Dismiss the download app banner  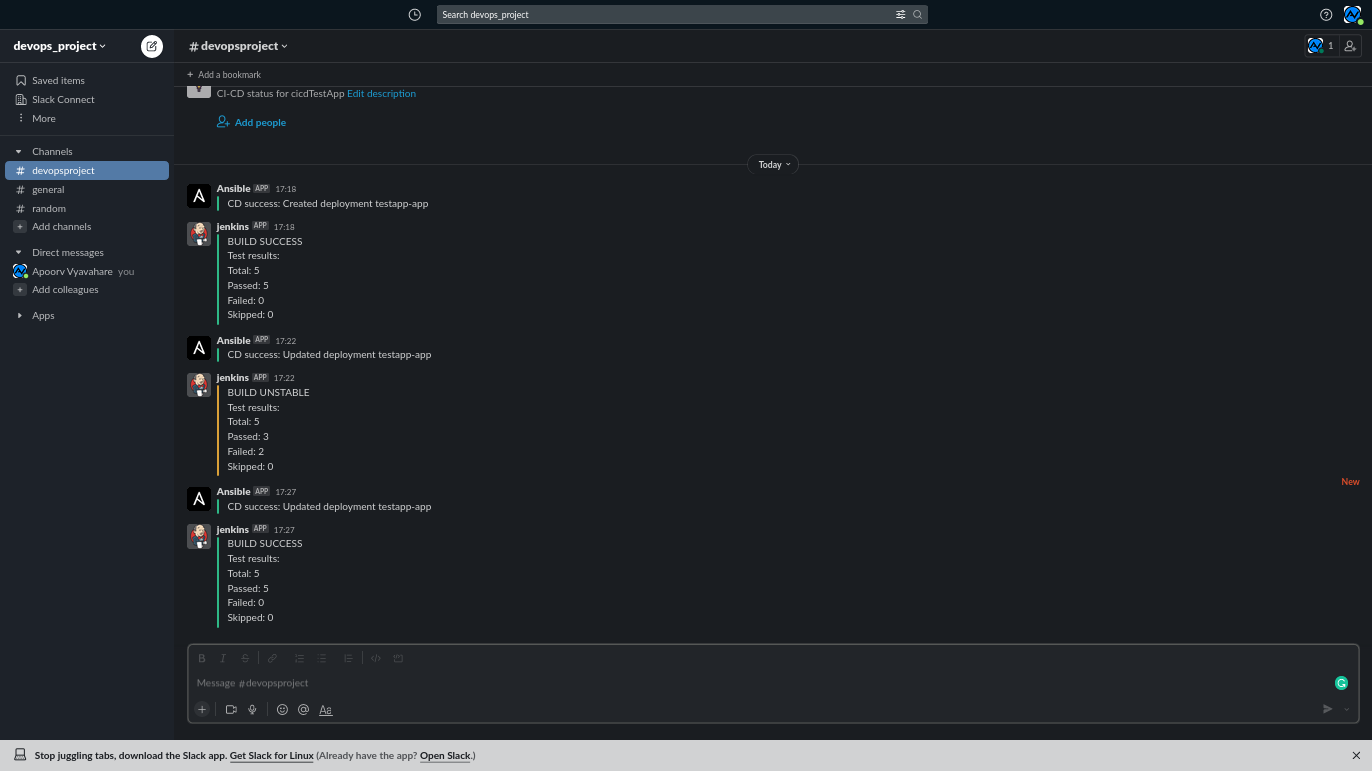pos(1356,756)
